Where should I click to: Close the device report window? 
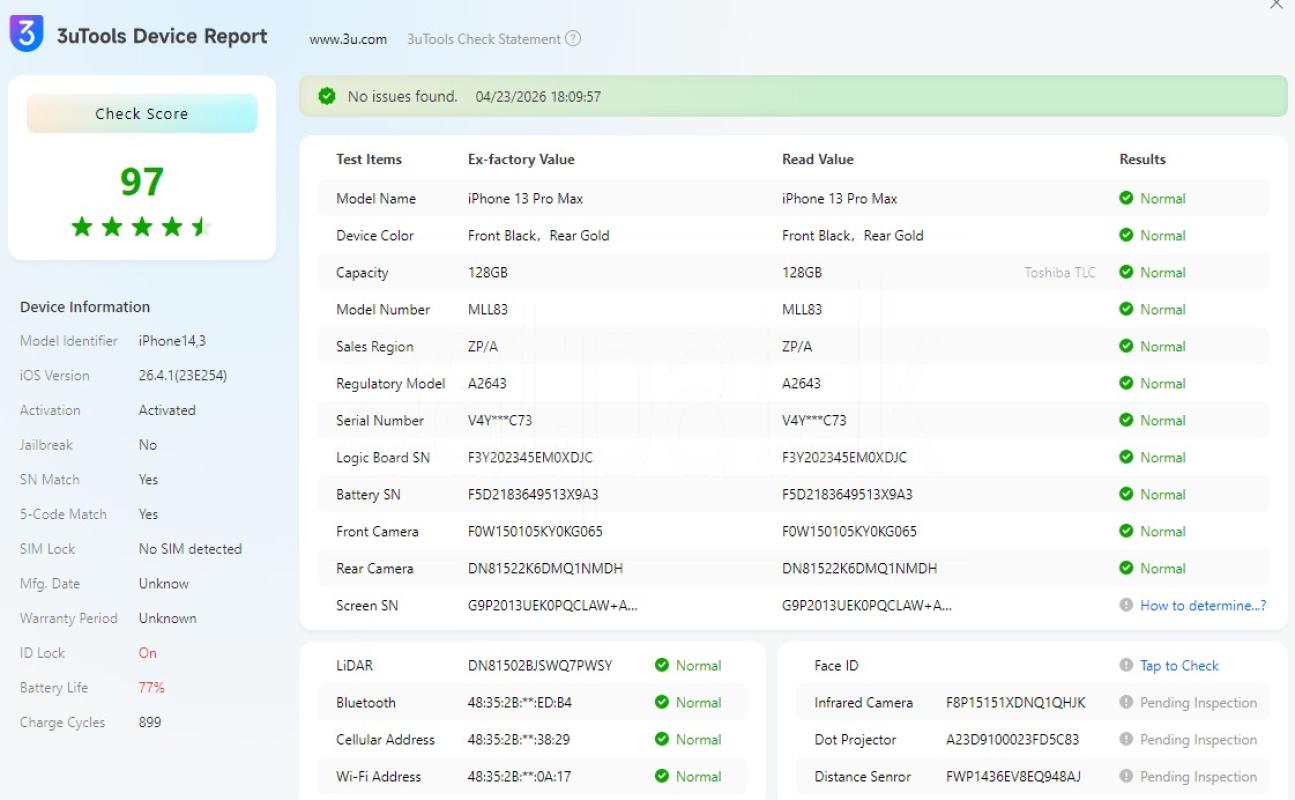pyautogui.click(x=1275, y=5)
